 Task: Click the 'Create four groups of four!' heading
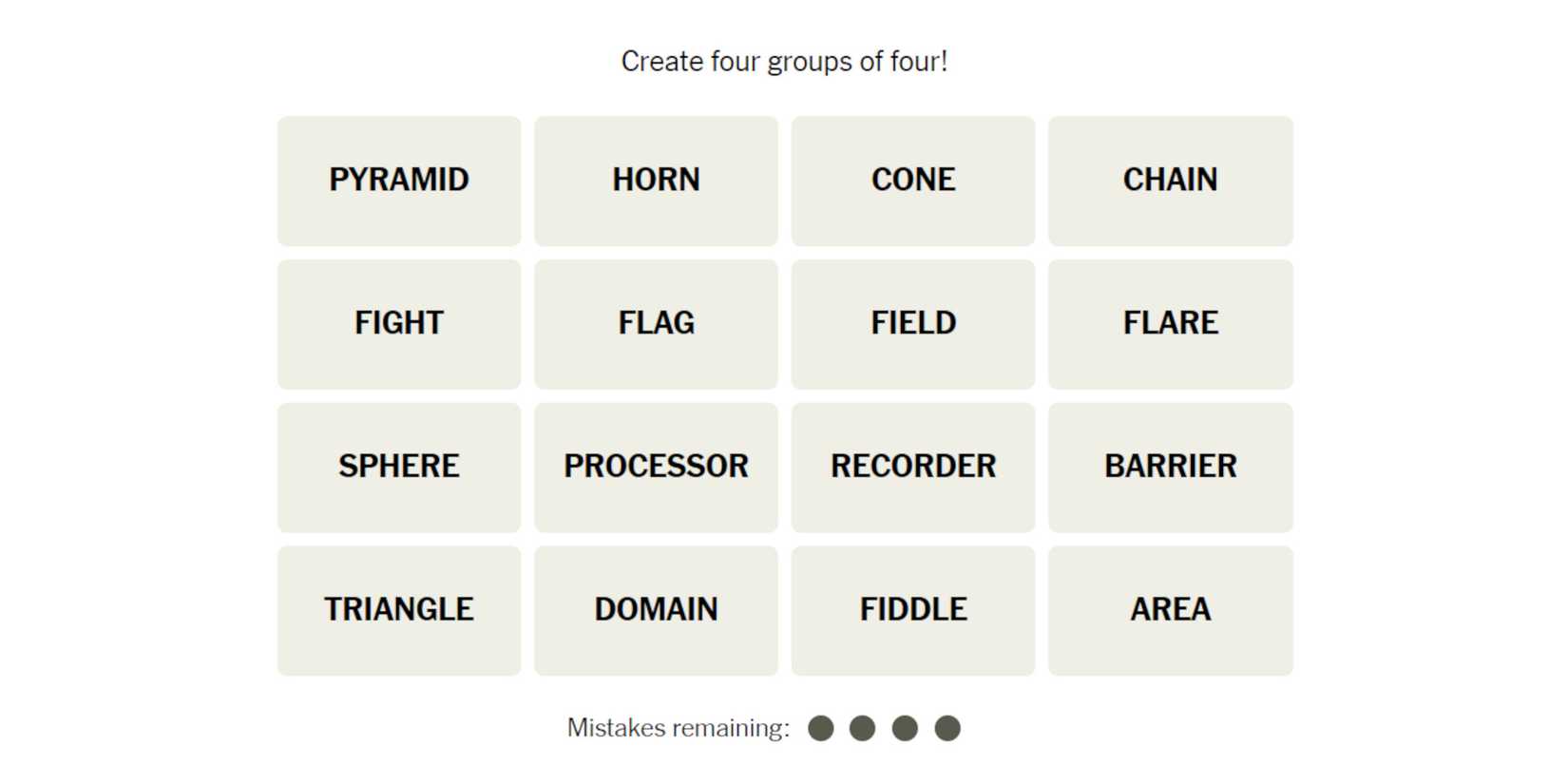point(784,62)
